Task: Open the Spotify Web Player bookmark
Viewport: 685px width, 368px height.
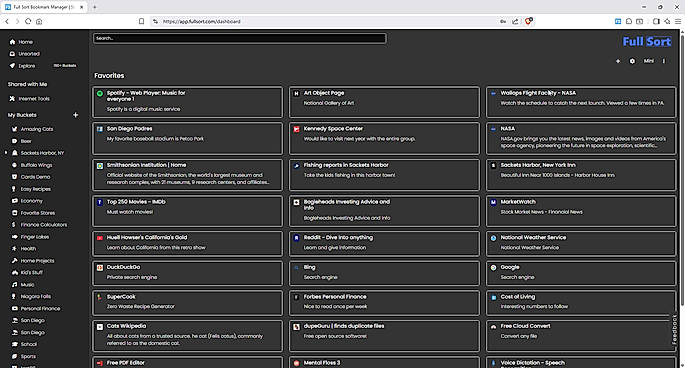Action: pyautogui.click(x=187, y=102)
